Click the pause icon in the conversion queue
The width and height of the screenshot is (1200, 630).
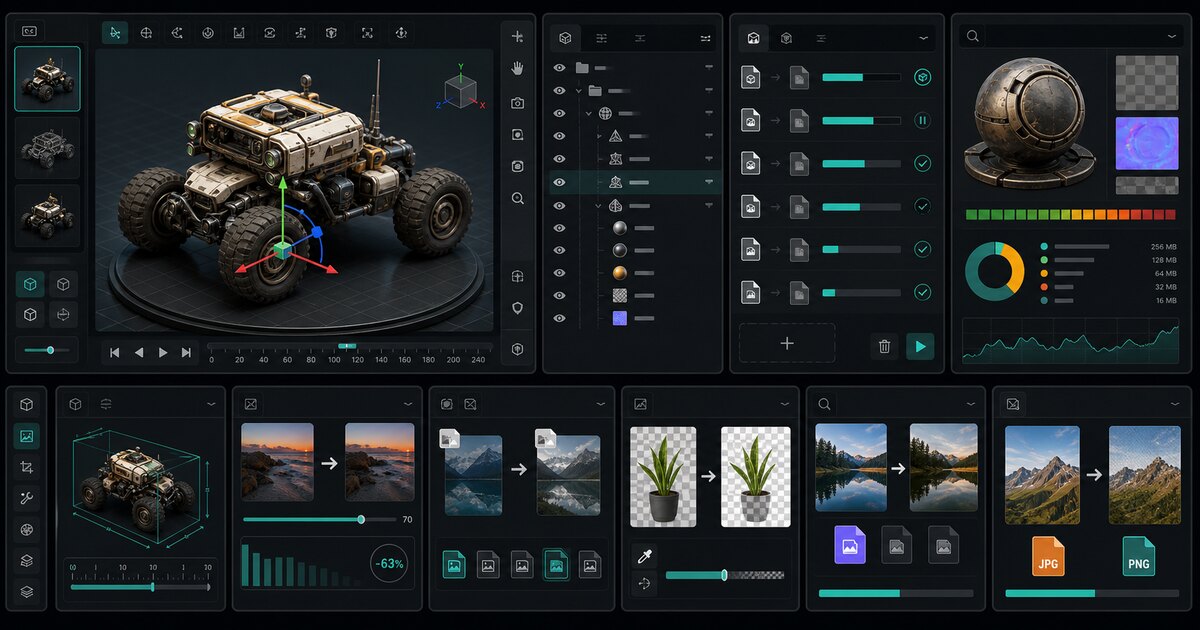tap(922, 120)
